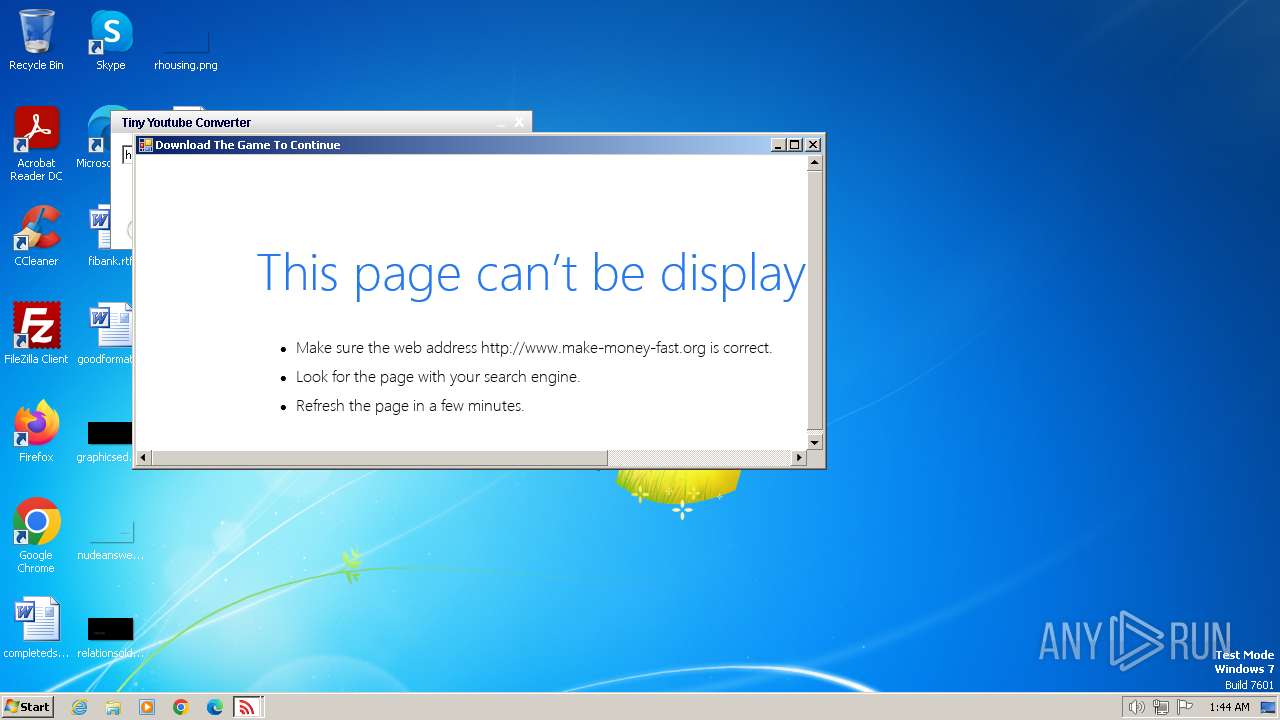Open the Recycle Bin desktop icon
Screen dimensions: 1280x720
pos(36,40)
